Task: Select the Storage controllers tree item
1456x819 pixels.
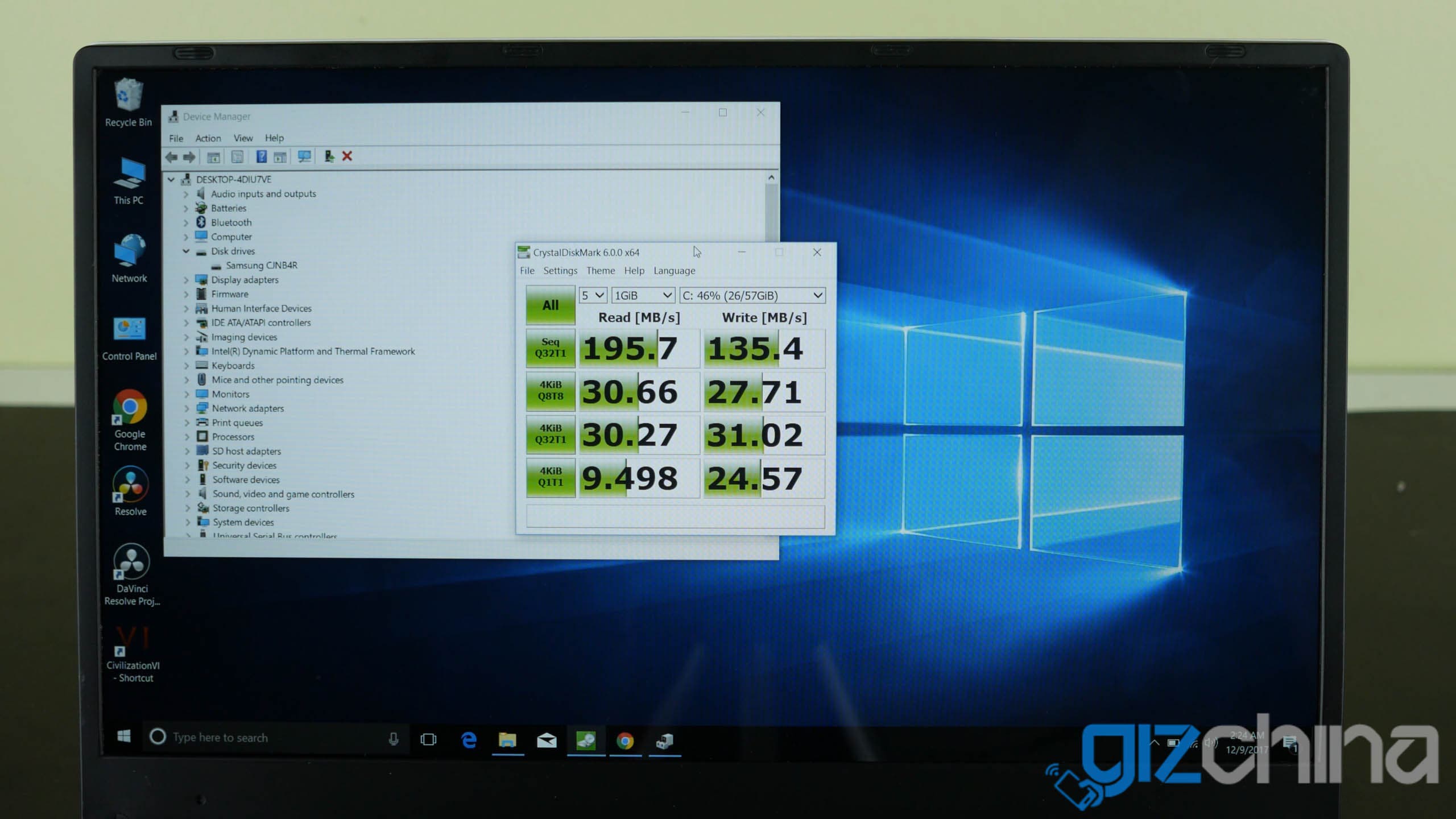Action: (251, 508)
